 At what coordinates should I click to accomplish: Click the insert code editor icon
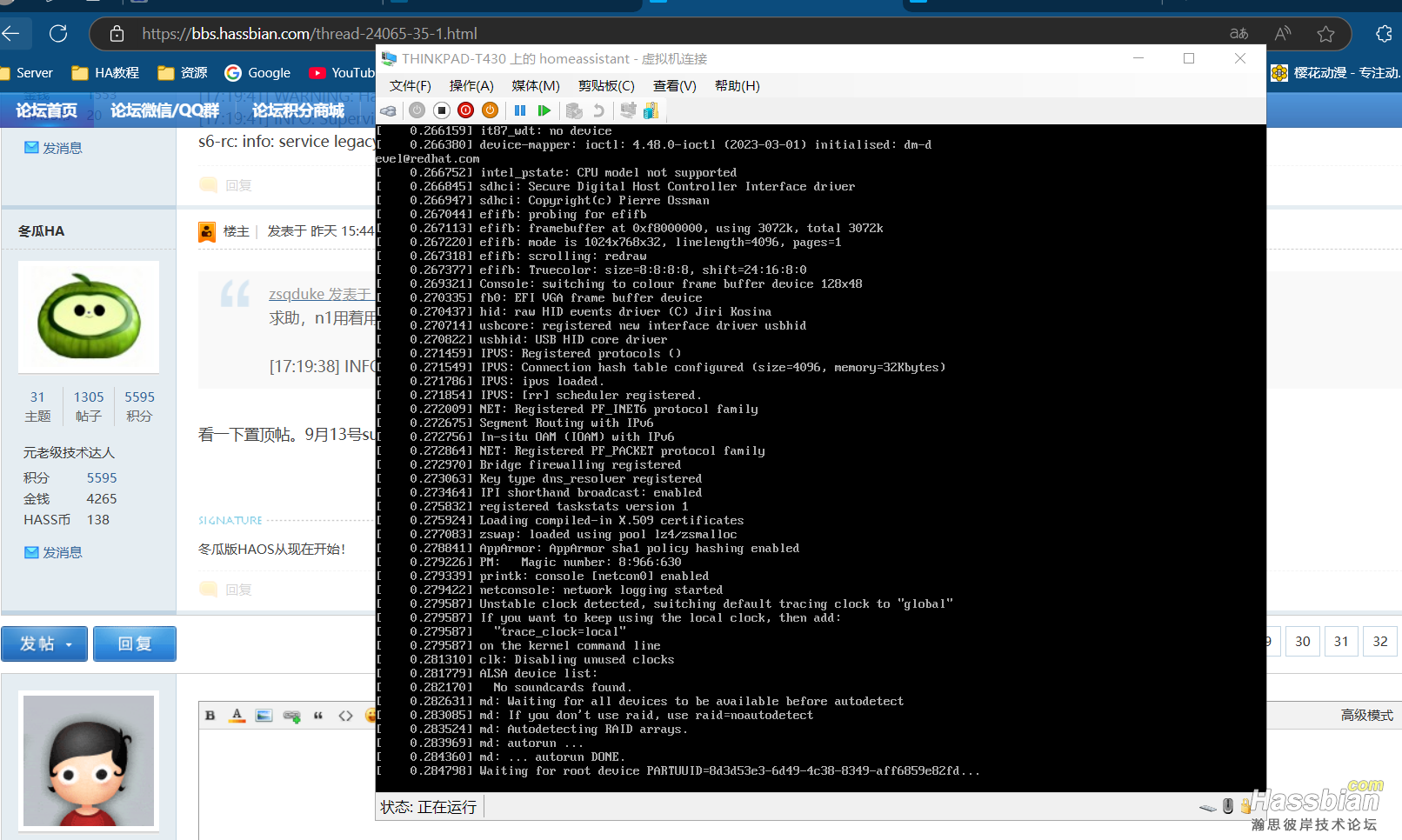point(345,716)
